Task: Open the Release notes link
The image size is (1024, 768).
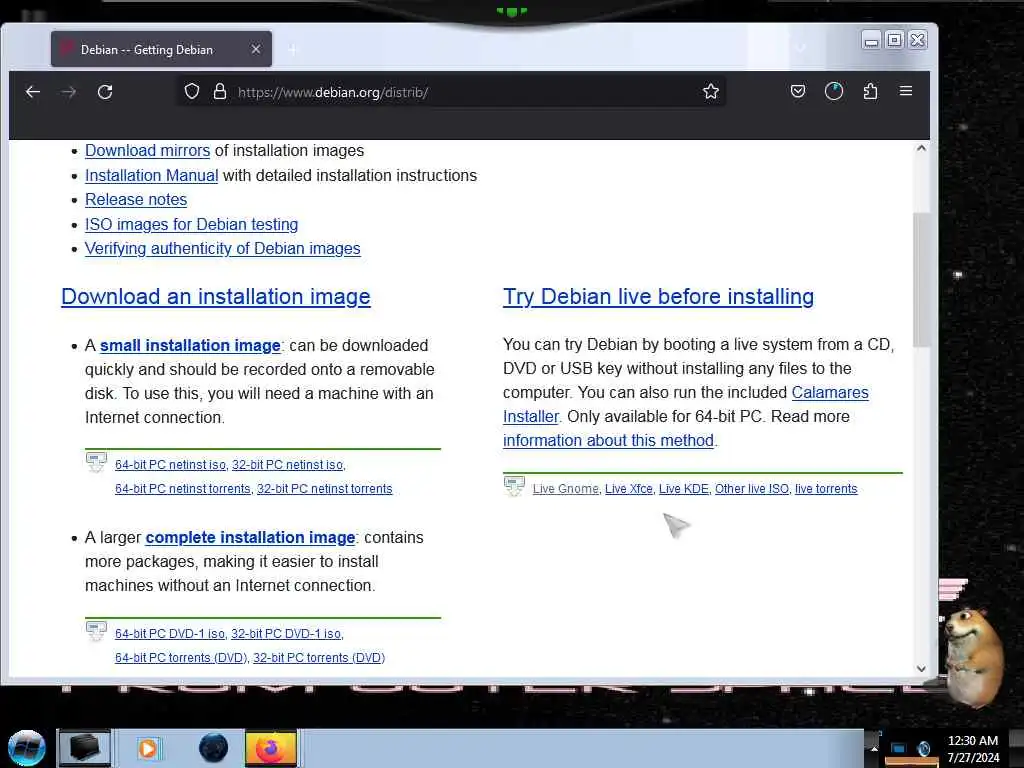Action: click(136, 200)
